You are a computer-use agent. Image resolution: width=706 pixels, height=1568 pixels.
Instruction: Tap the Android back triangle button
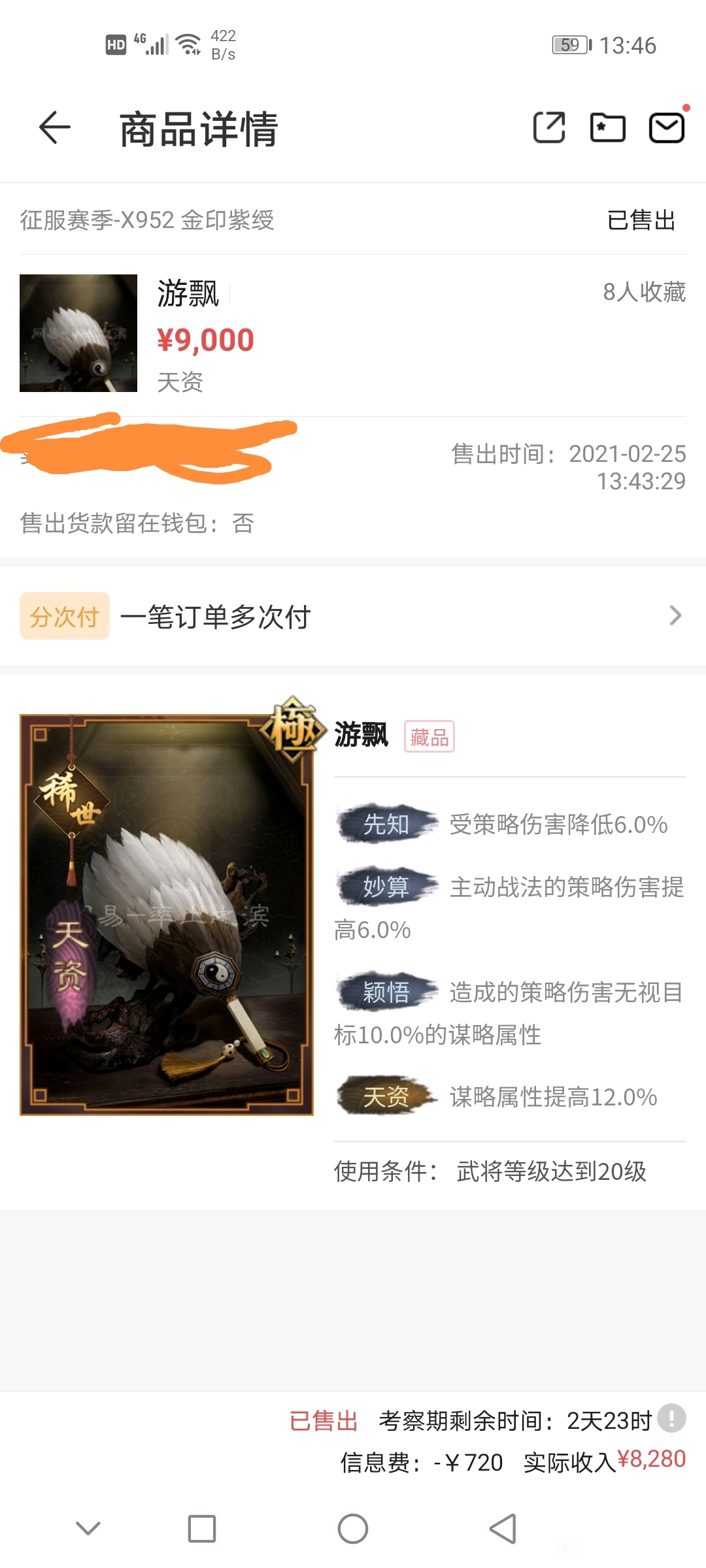tap(503, 1529)
